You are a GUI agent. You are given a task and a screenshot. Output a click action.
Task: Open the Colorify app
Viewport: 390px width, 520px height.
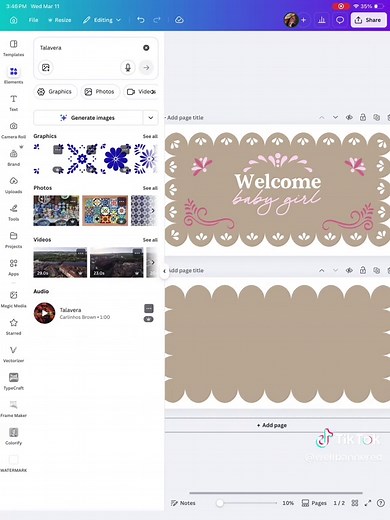tap(14, 436)
